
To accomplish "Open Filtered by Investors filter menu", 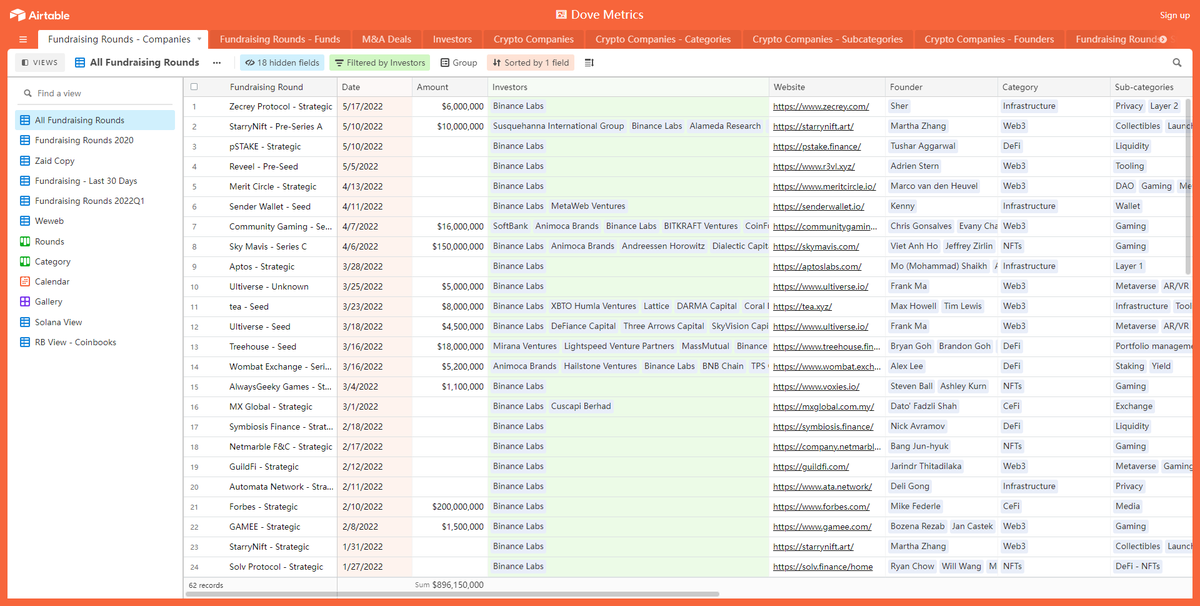I will tap(380, 62).
